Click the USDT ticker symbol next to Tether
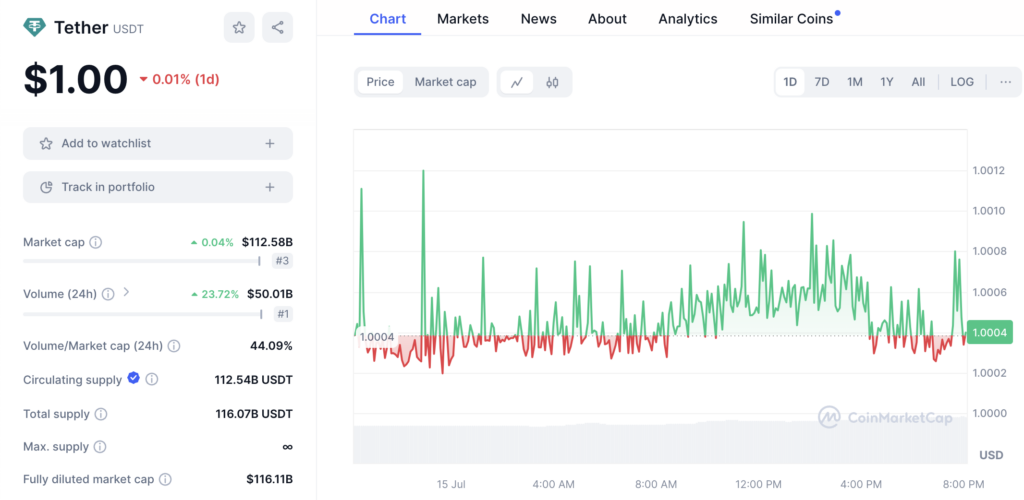Screen dimensions: 1024x500 click(x=128, y=29)
